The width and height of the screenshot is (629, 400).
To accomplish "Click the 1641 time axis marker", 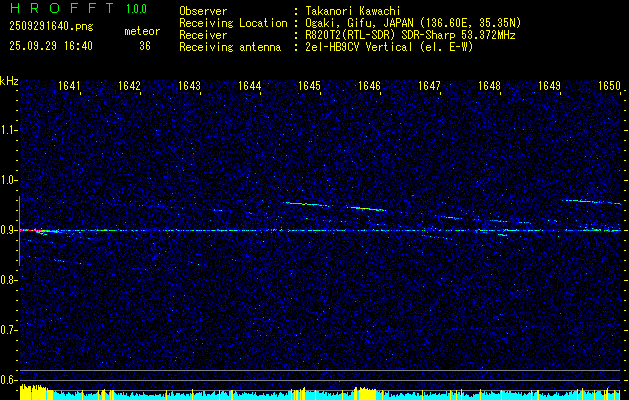I will point(69,85).
